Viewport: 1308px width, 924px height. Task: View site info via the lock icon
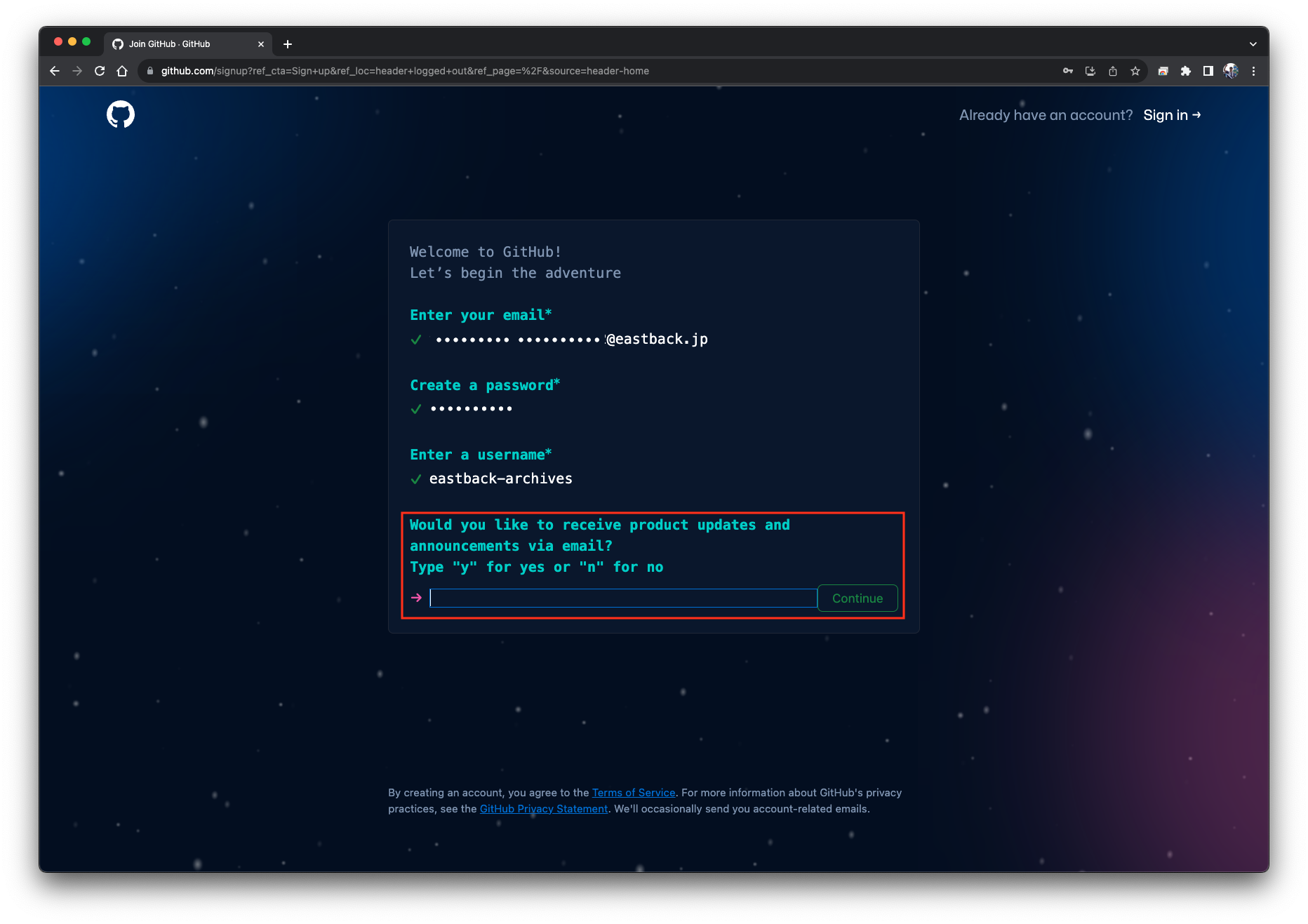(149, 71)
